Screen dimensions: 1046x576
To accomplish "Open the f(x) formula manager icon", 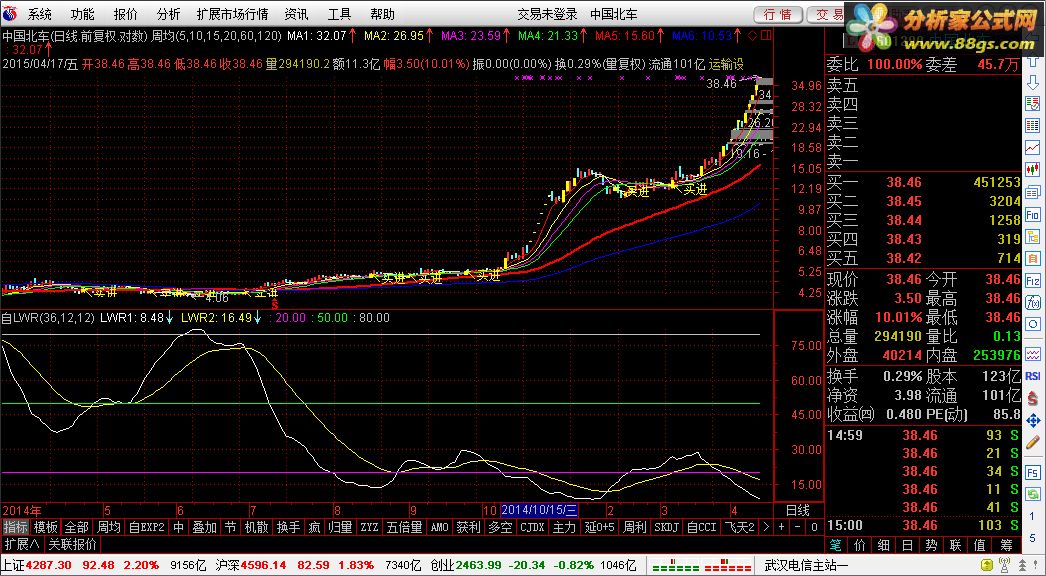I will [1033, 303].
